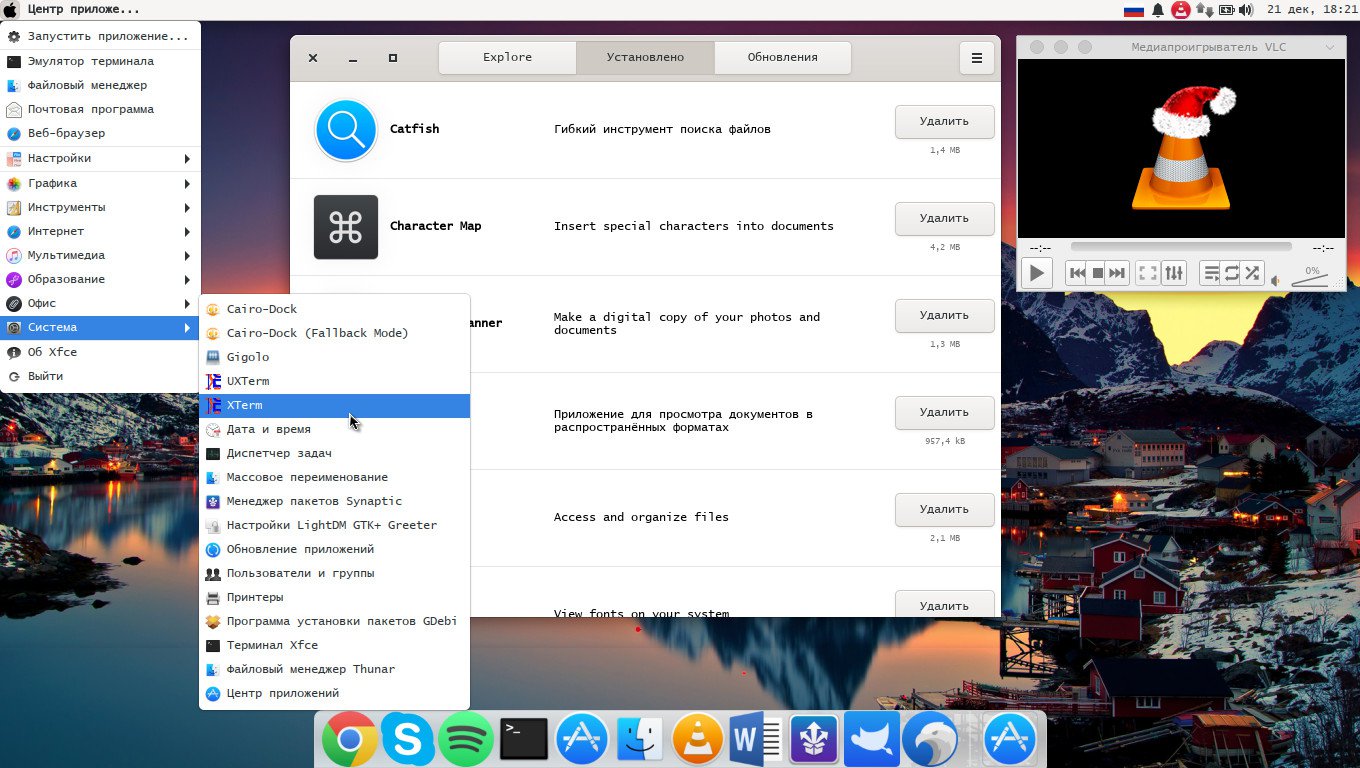Toggle VLC loop playback mode
Viewport: 1360px width, 768px height.
pyautogui.click(x=1231, y=273)
